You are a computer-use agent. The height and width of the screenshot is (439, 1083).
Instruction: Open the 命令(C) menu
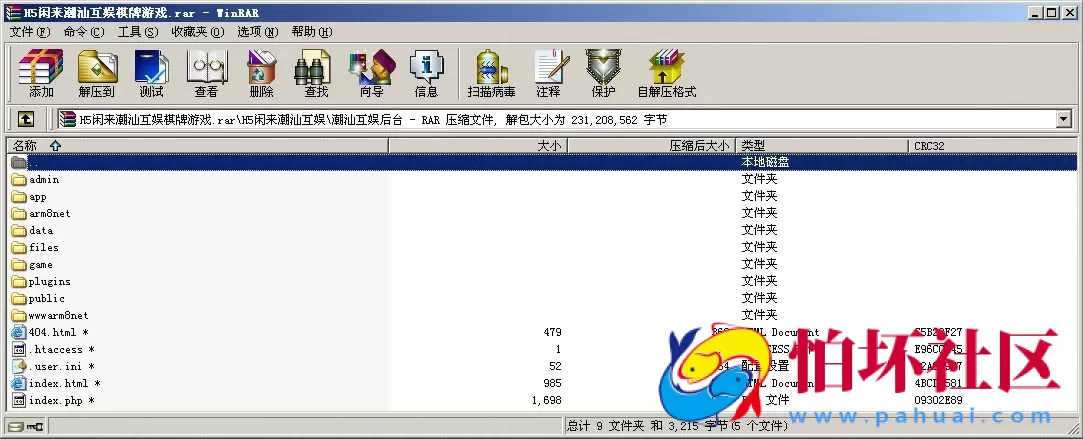[x=84, y=32]
